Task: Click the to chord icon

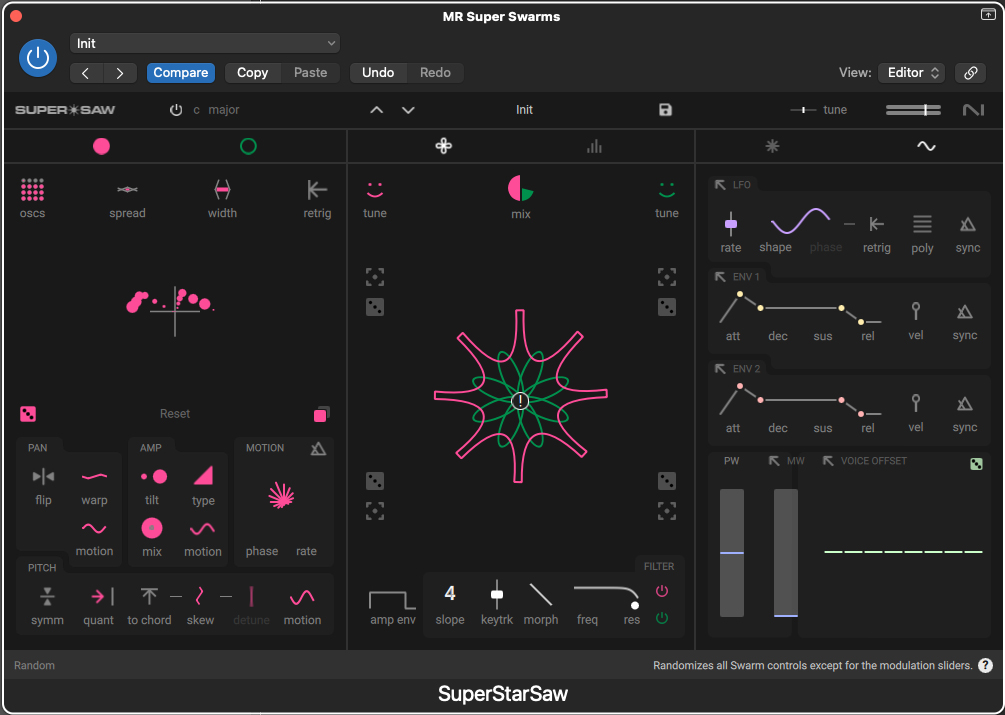Action: click(x=149, y=596)
